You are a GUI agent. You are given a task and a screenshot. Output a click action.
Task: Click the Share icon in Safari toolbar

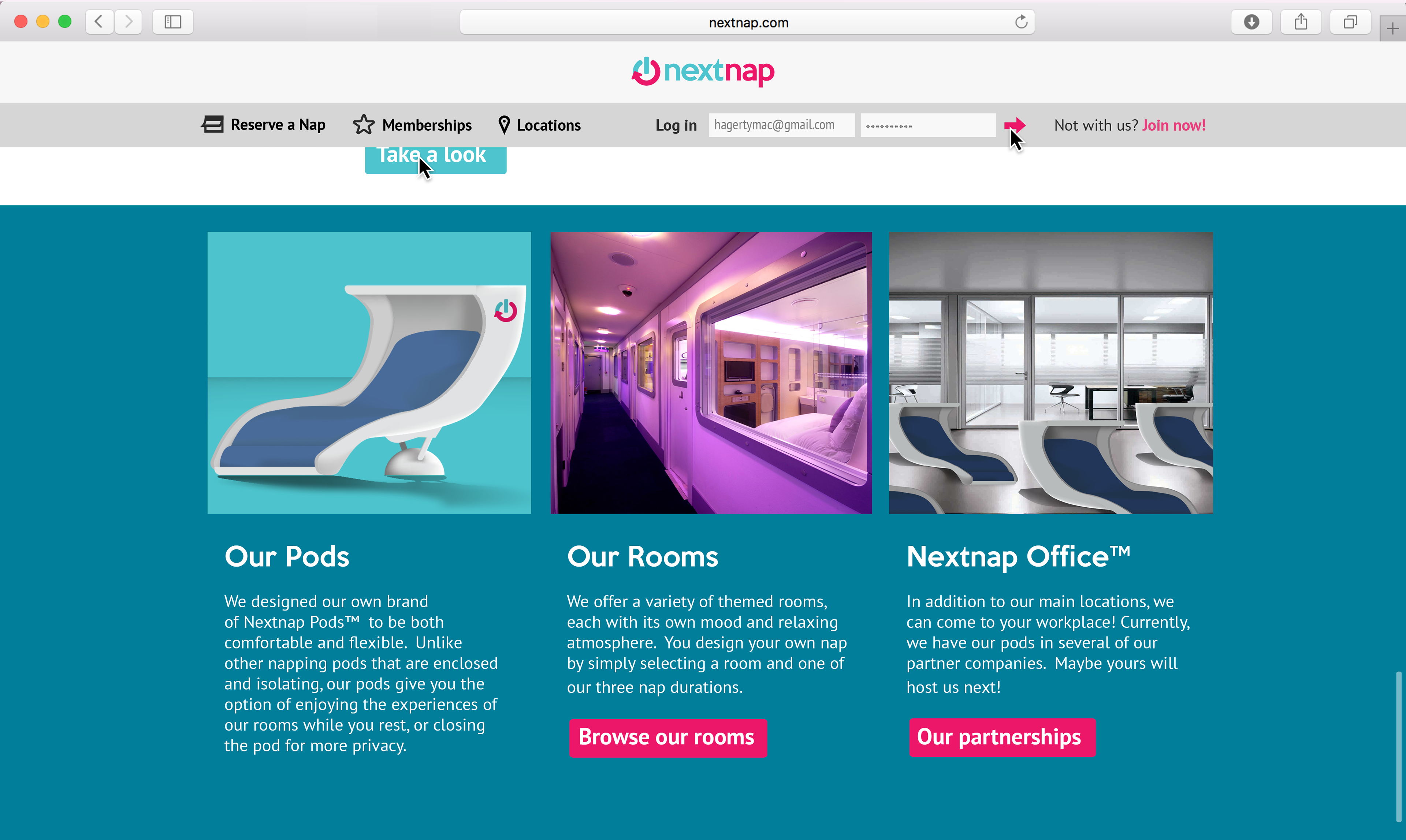point(1301,22)
